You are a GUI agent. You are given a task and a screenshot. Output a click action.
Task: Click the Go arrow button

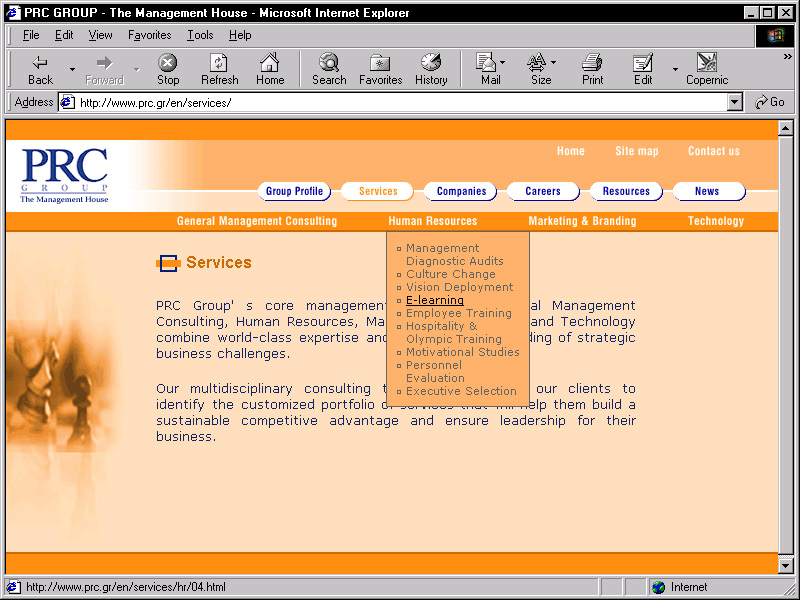click(x=770, y=102)
